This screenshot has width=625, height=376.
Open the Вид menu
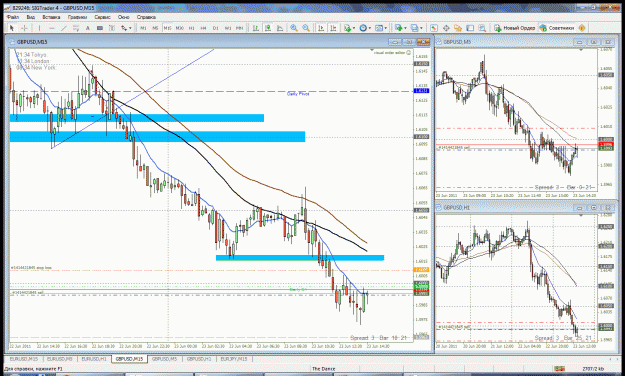31,17
